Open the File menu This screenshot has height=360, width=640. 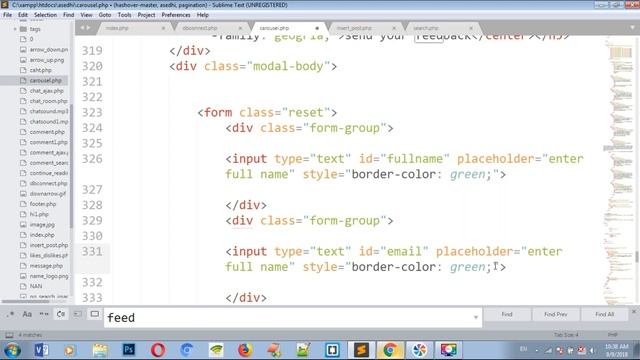[x=7, y=15]
